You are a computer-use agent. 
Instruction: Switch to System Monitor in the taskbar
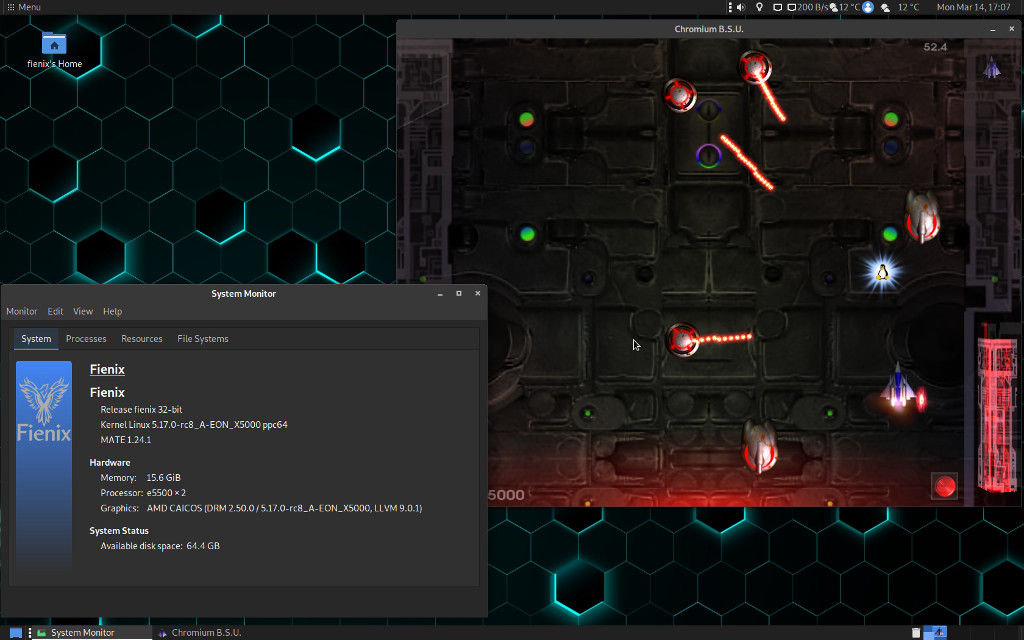pos(92,633)
